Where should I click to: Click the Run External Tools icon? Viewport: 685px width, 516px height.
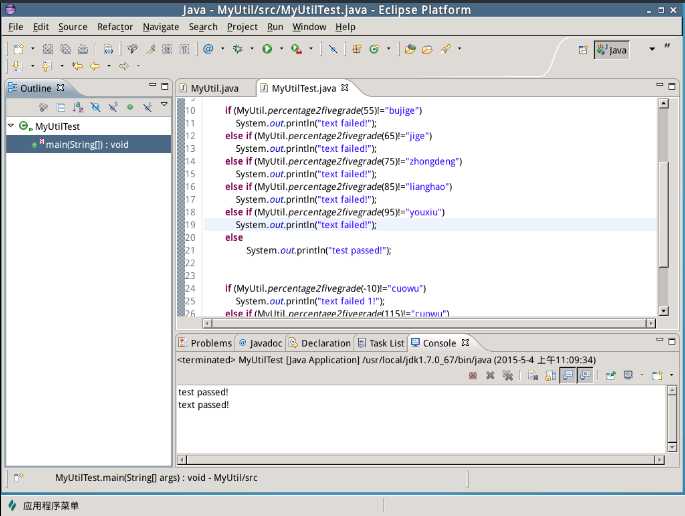coord(297,49)
